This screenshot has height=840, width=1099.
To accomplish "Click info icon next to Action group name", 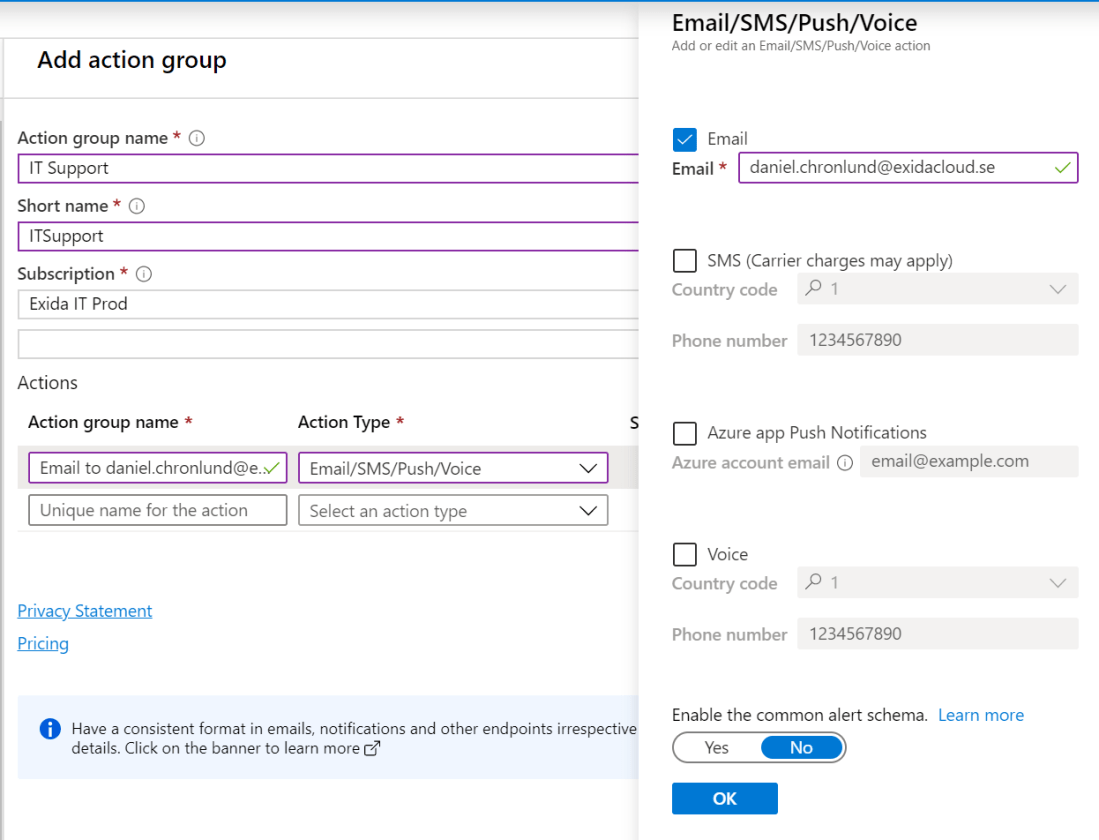I will coord(197,138).
